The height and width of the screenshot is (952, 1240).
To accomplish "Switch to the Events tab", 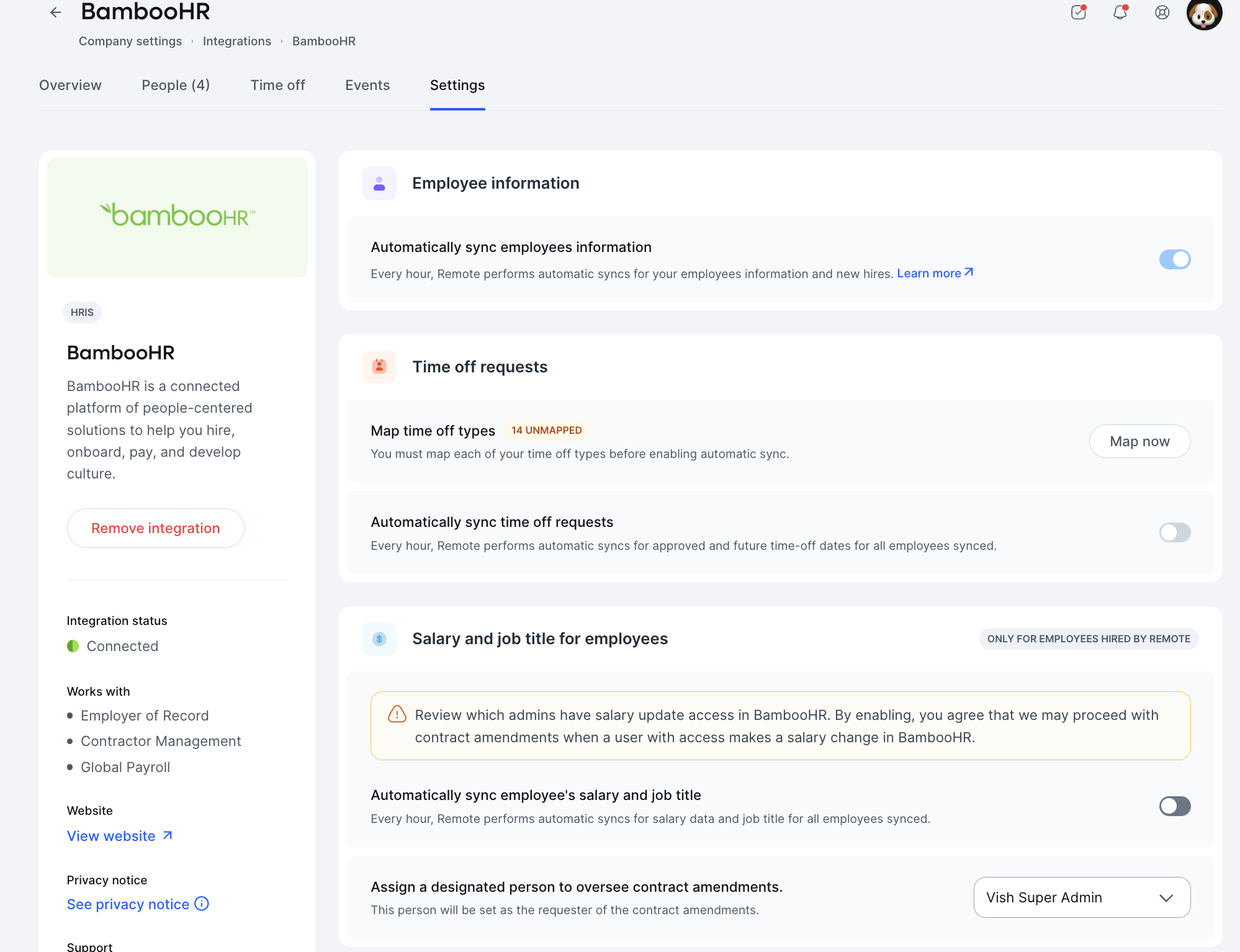I will (x=367, y=86).
